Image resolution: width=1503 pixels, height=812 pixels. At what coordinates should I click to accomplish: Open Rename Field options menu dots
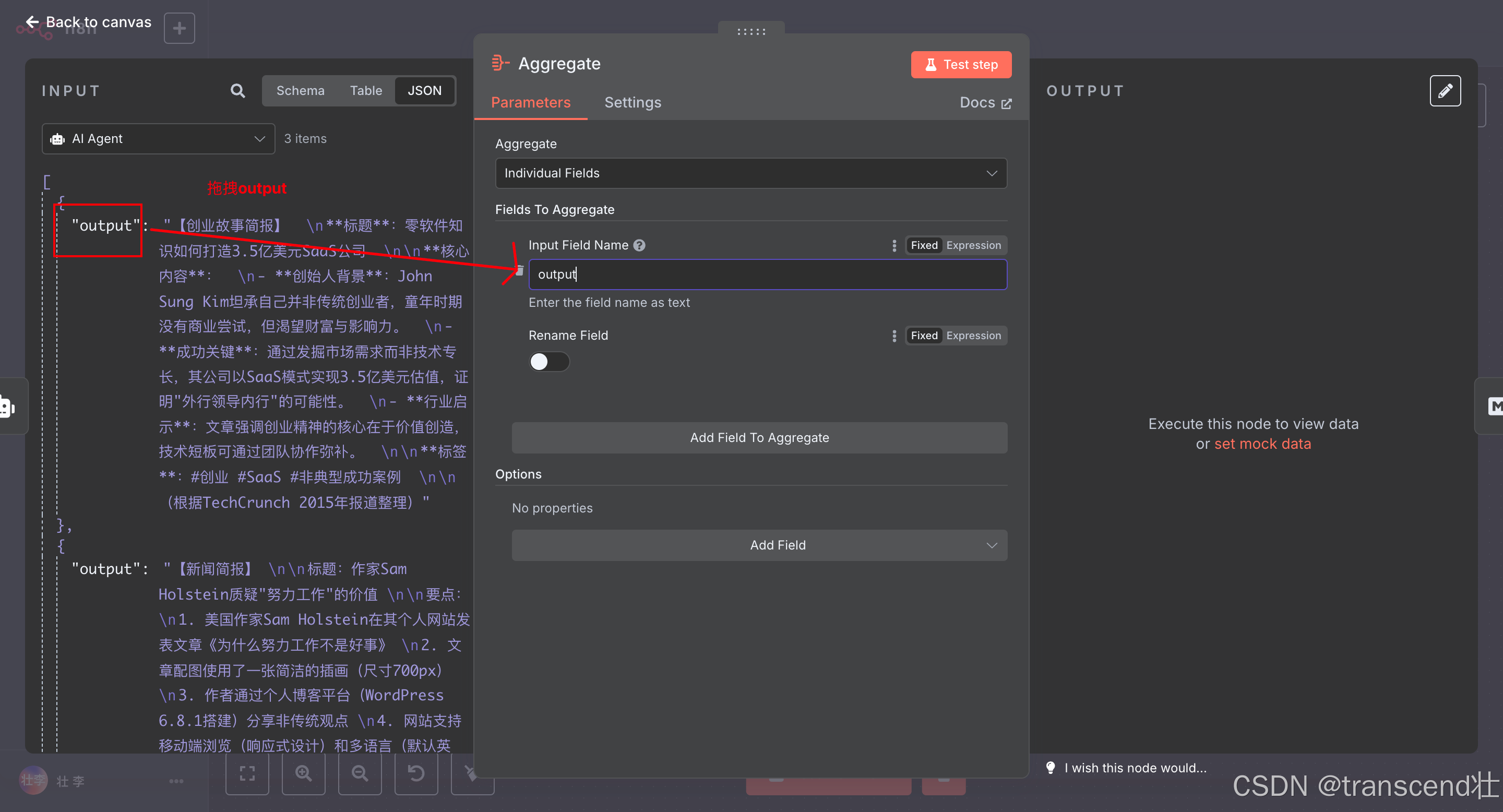pyautogui.click(x=894, y=336)
